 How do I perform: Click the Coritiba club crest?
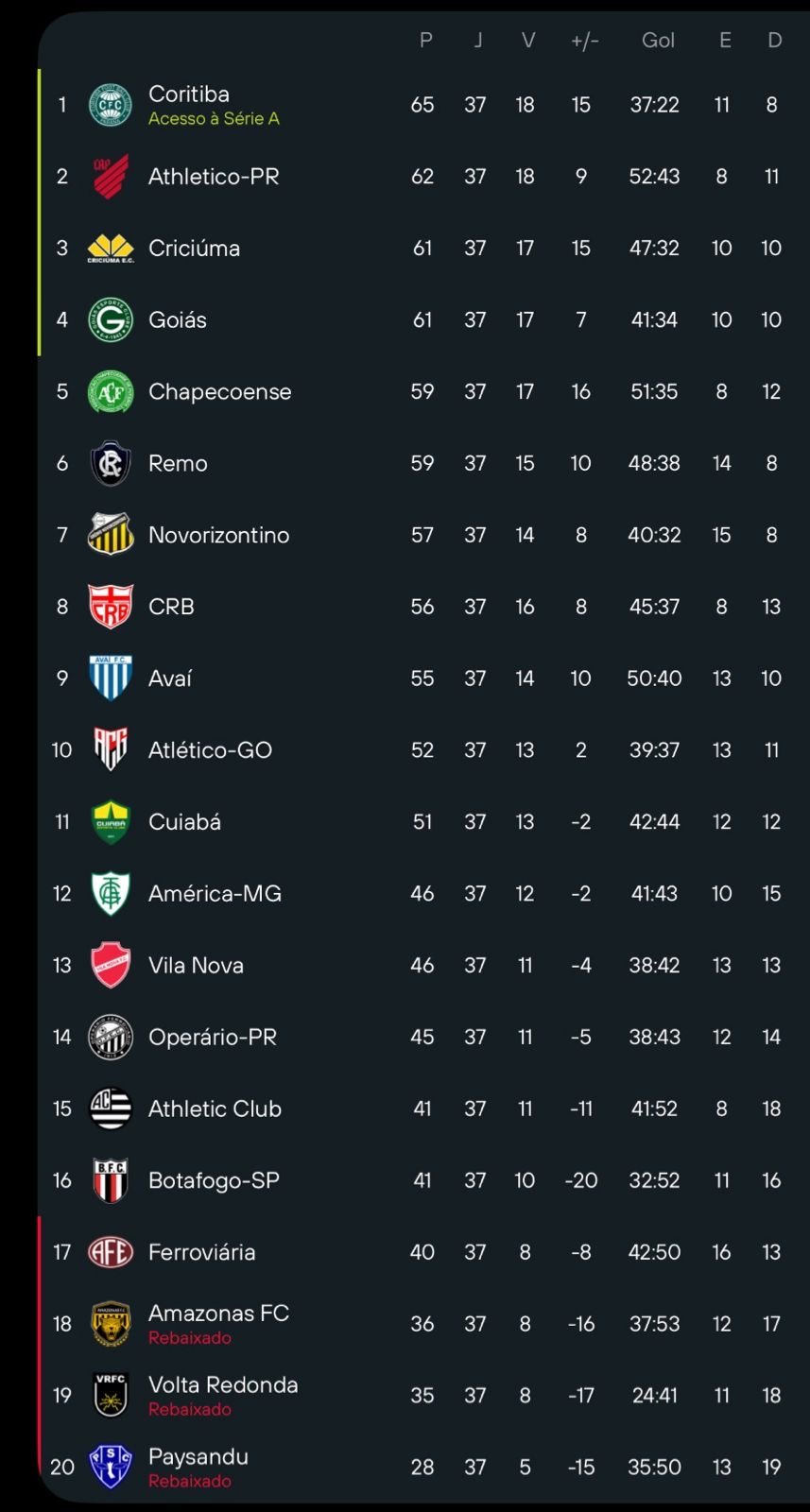click(111, 105)
